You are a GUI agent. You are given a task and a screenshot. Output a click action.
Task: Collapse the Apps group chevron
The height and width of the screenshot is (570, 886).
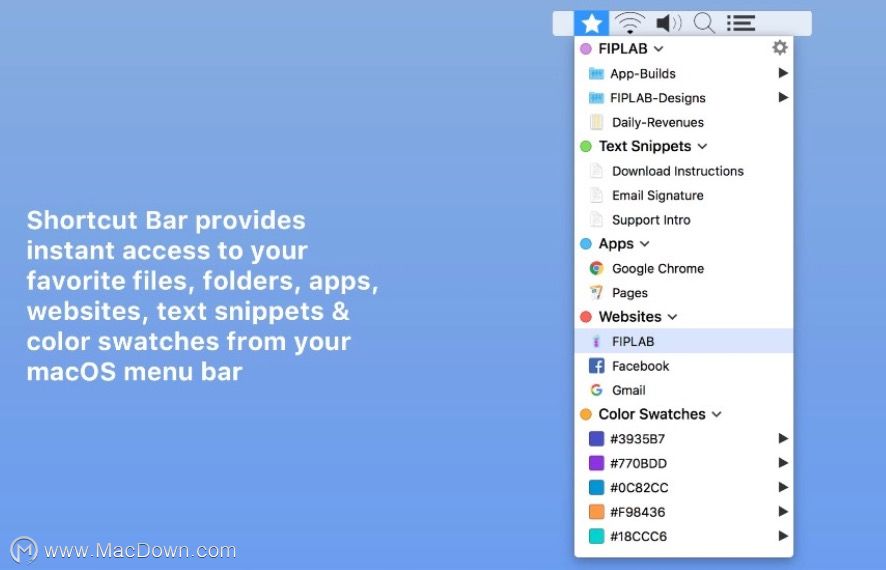click(645, 243)
